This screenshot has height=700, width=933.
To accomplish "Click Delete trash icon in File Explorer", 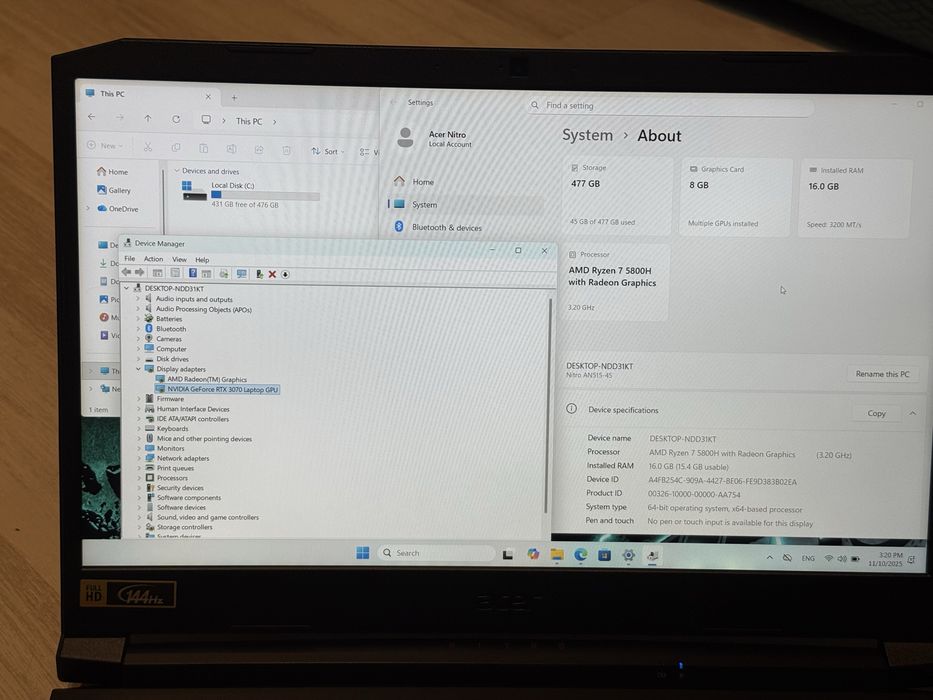I will pos(286,150).
